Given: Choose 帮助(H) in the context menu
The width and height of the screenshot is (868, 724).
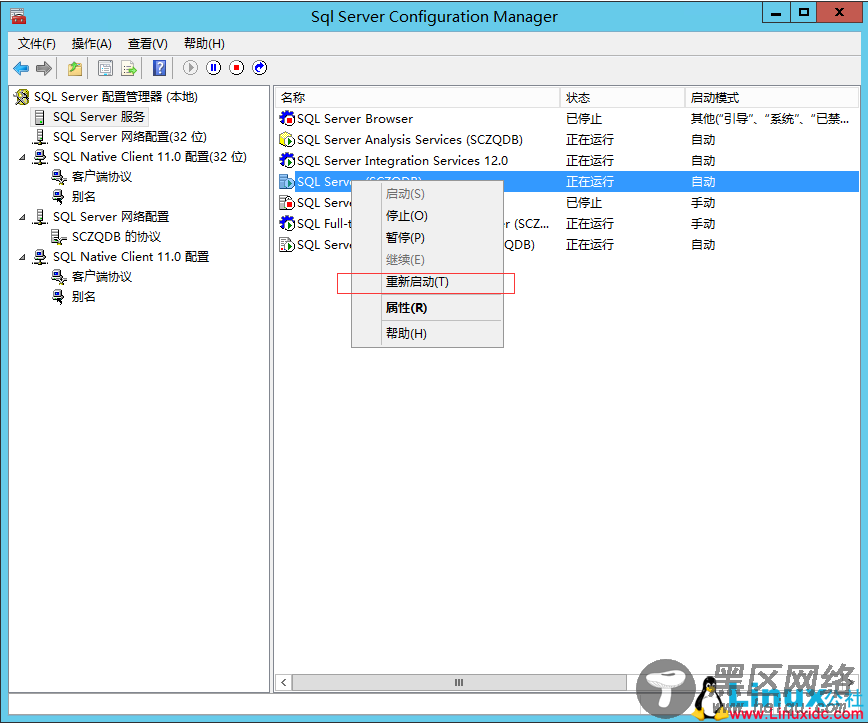Looking at the screenshot, I should pos(427,333).
